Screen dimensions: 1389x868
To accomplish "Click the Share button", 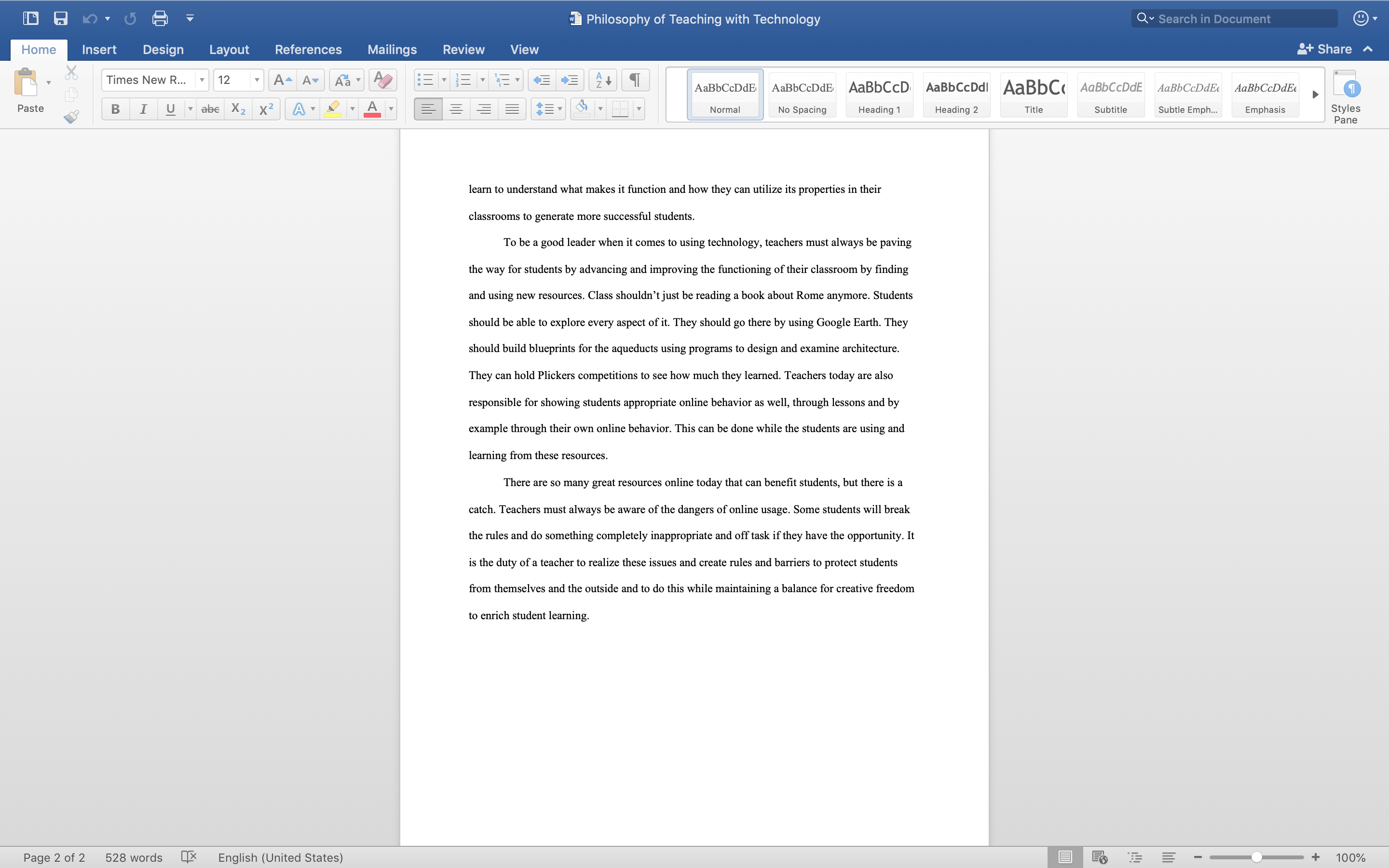I will point(1325,49).
